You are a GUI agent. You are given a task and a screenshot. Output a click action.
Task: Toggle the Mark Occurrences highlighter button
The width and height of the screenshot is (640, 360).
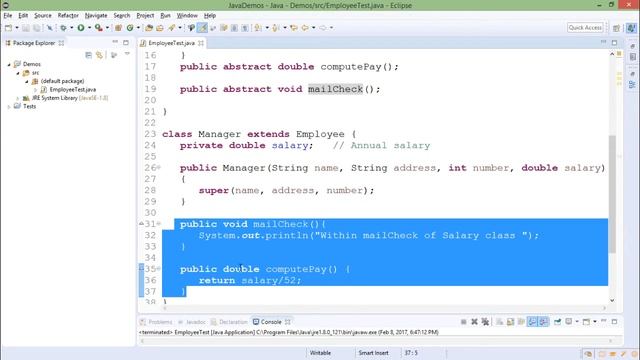pos(202,28)
